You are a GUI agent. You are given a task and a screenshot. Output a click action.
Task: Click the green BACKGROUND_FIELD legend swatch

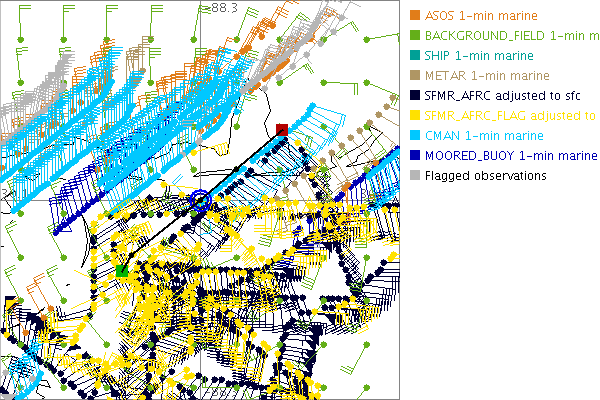click(x=414, y=36)
